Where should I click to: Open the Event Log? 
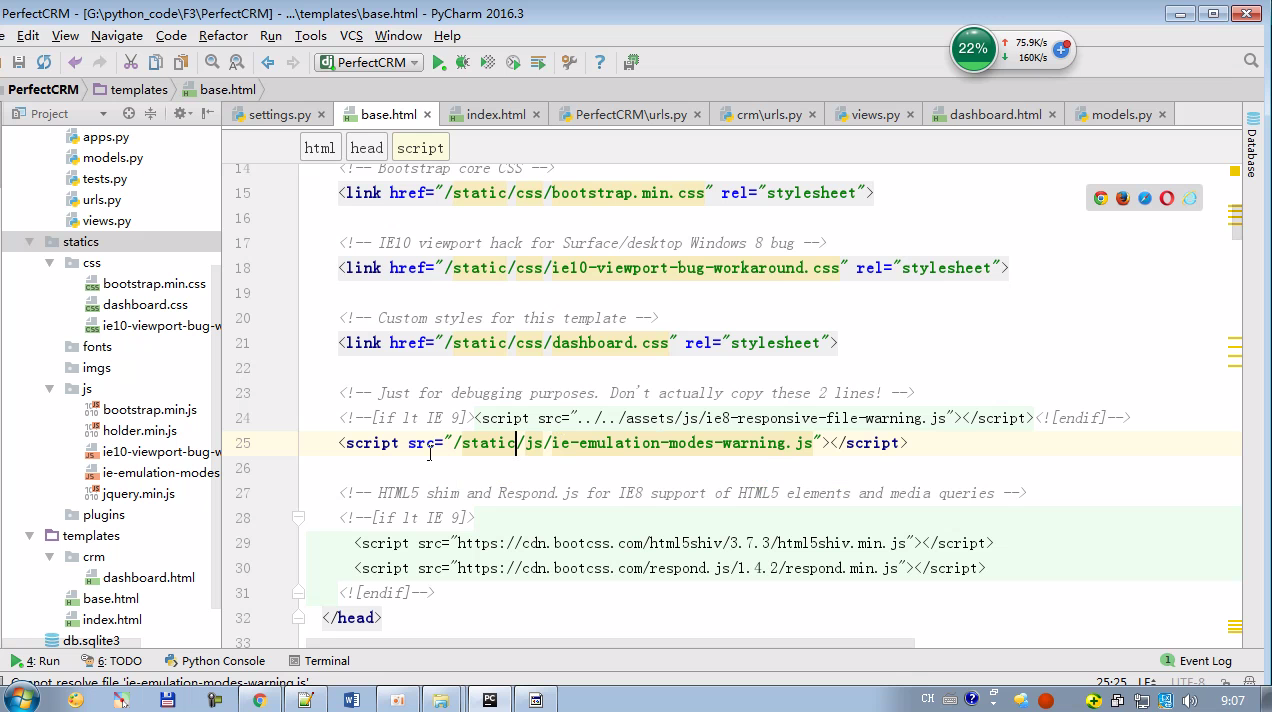pos(1196,661)
